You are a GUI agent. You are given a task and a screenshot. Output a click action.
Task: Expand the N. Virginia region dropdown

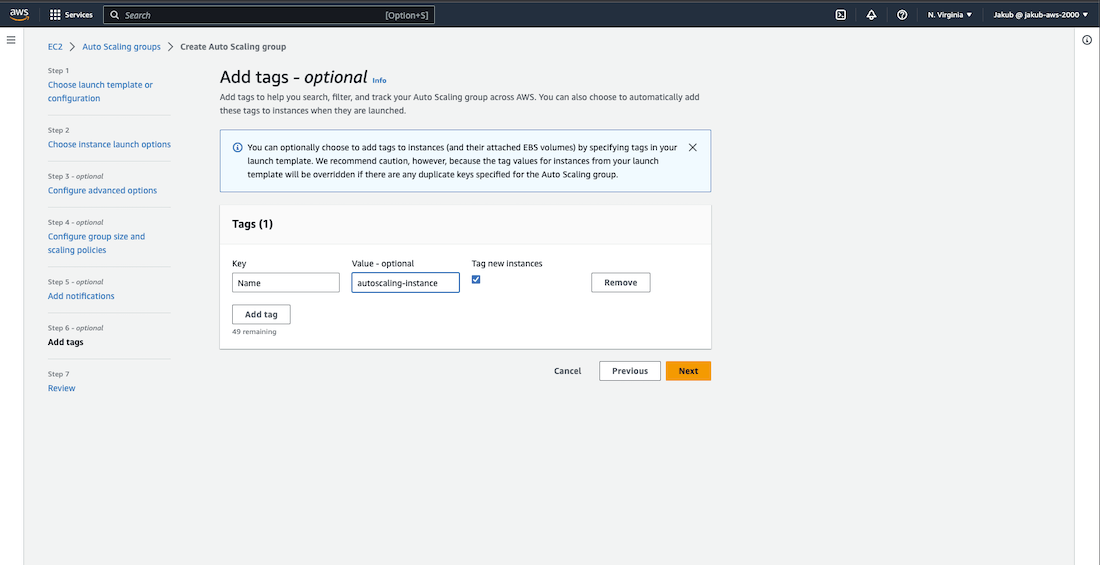949,15
